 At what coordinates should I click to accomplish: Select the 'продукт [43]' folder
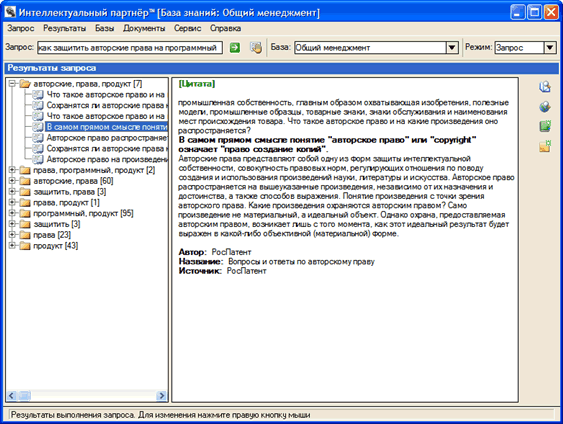pyautogui.click(x=56, y=246)
